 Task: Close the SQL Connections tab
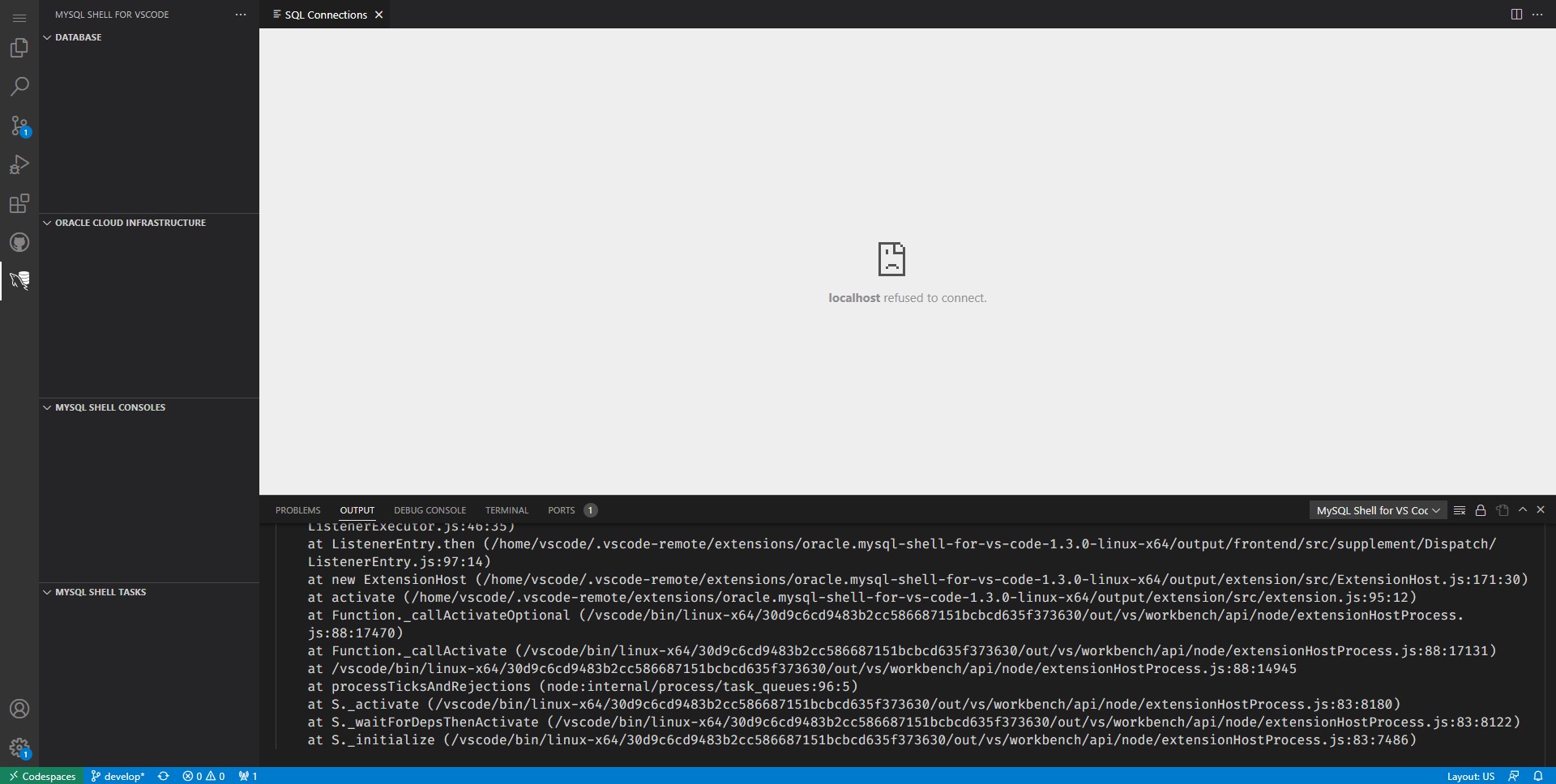378,15
